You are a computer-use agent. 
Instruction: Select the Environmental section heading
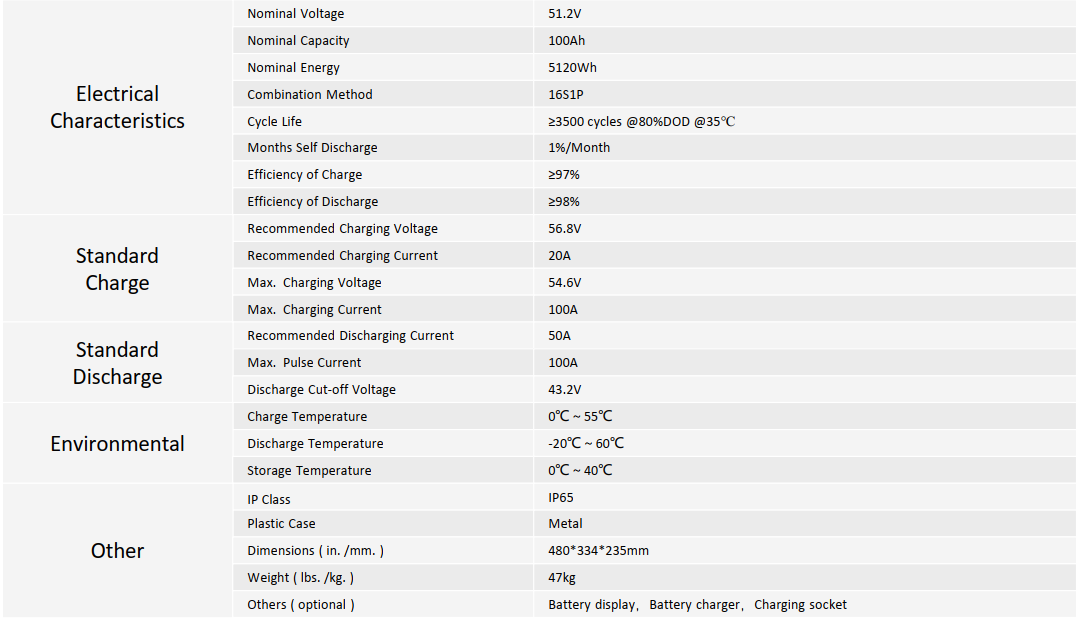(x=117, y=444)
